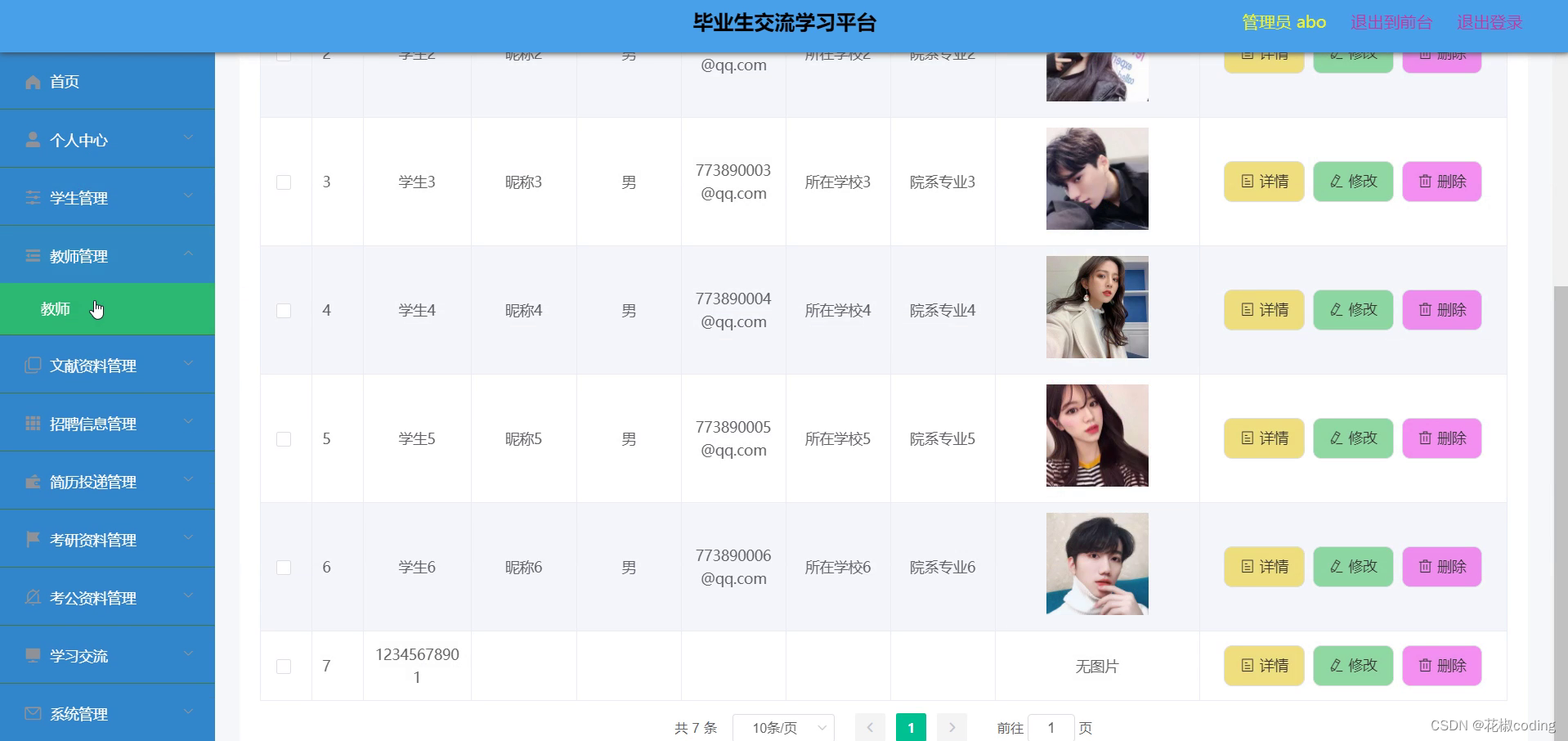Expand the 个人中心 menu chevron
1568x741 pixels.
tap(188, 137)
